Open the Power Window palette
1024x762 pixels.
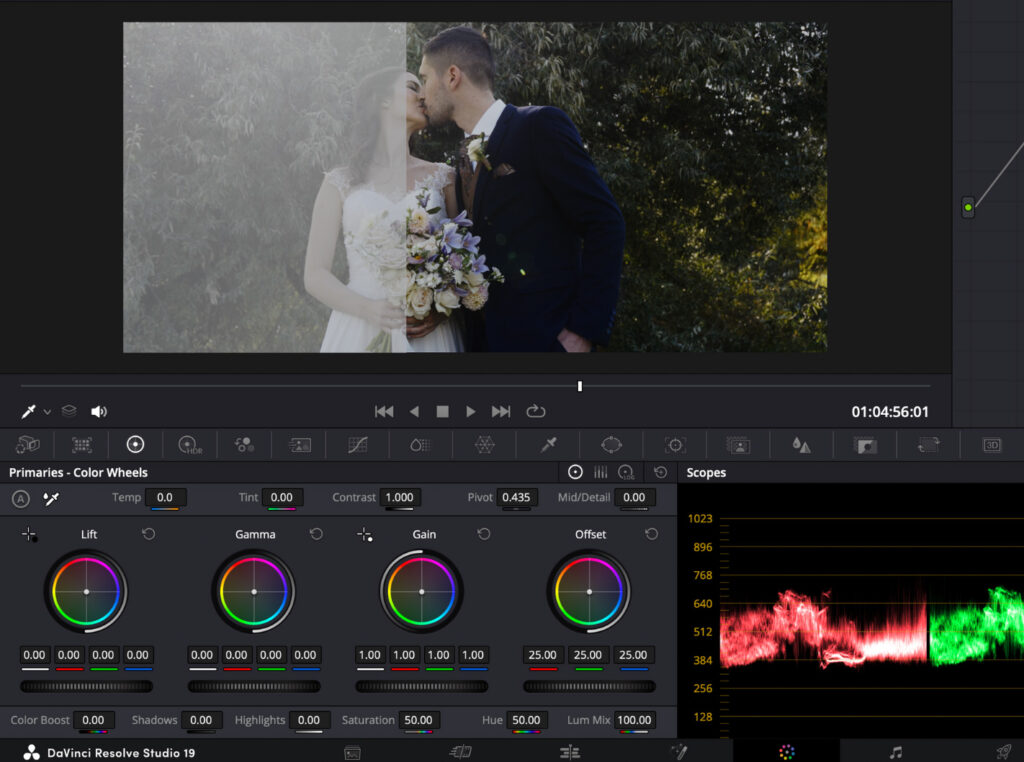611,445
